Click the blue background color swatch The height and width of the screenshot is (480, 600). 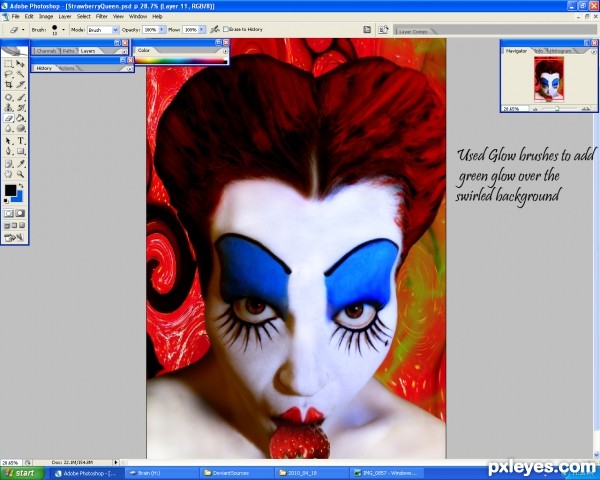(x=18, y=197)
